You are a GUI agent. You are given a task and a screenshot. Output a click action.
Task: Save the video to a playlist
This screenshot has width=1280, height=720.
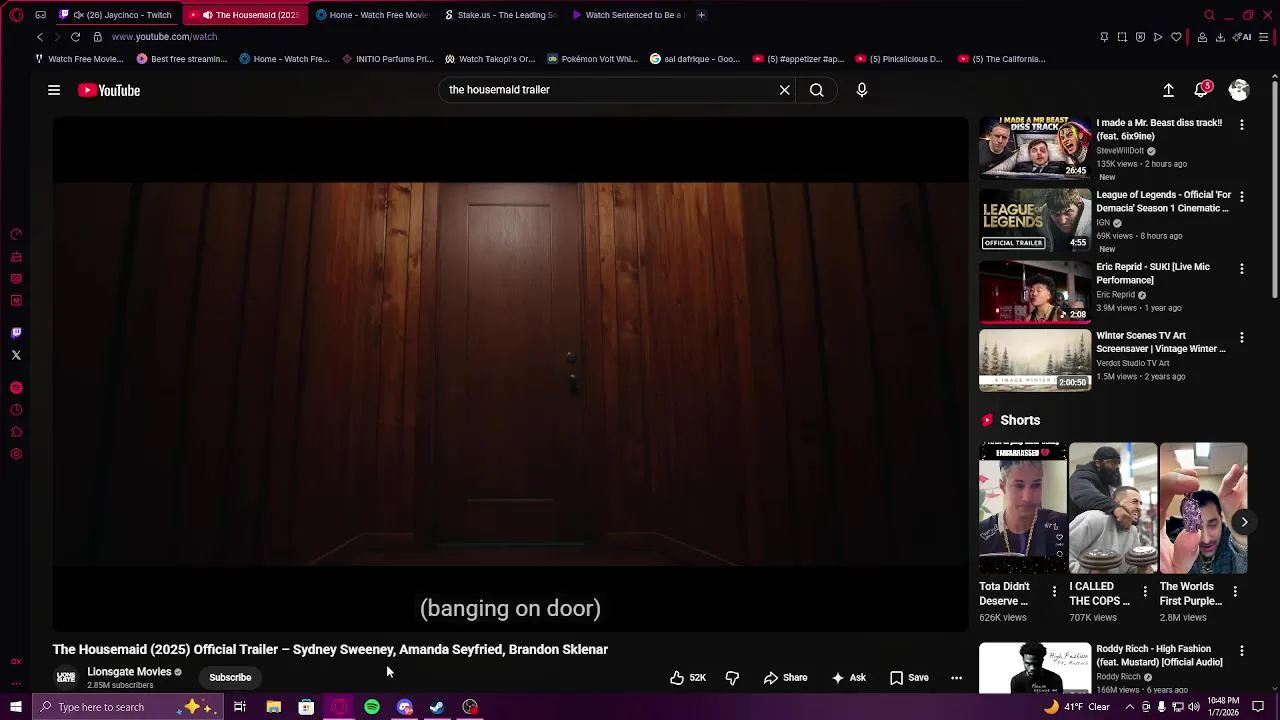tap(909, 678)
